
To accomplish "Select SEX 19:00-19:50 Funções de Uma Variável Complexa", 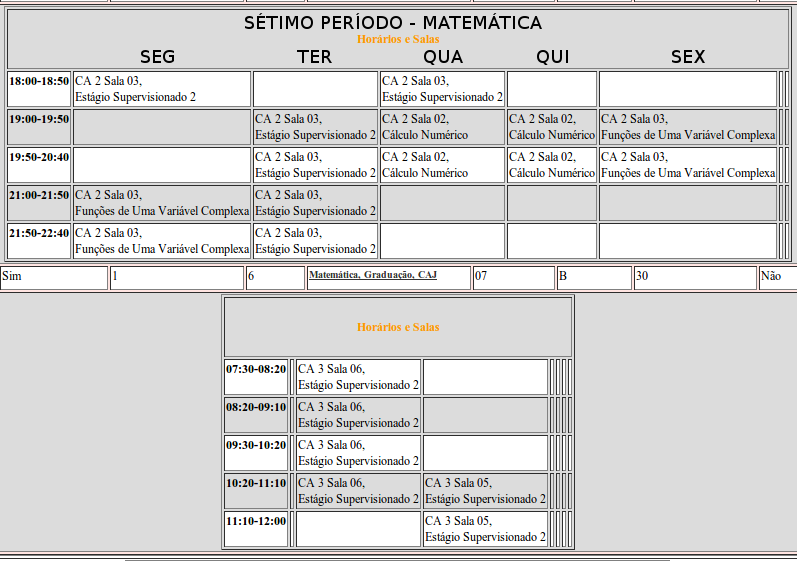I will (688, 127).
